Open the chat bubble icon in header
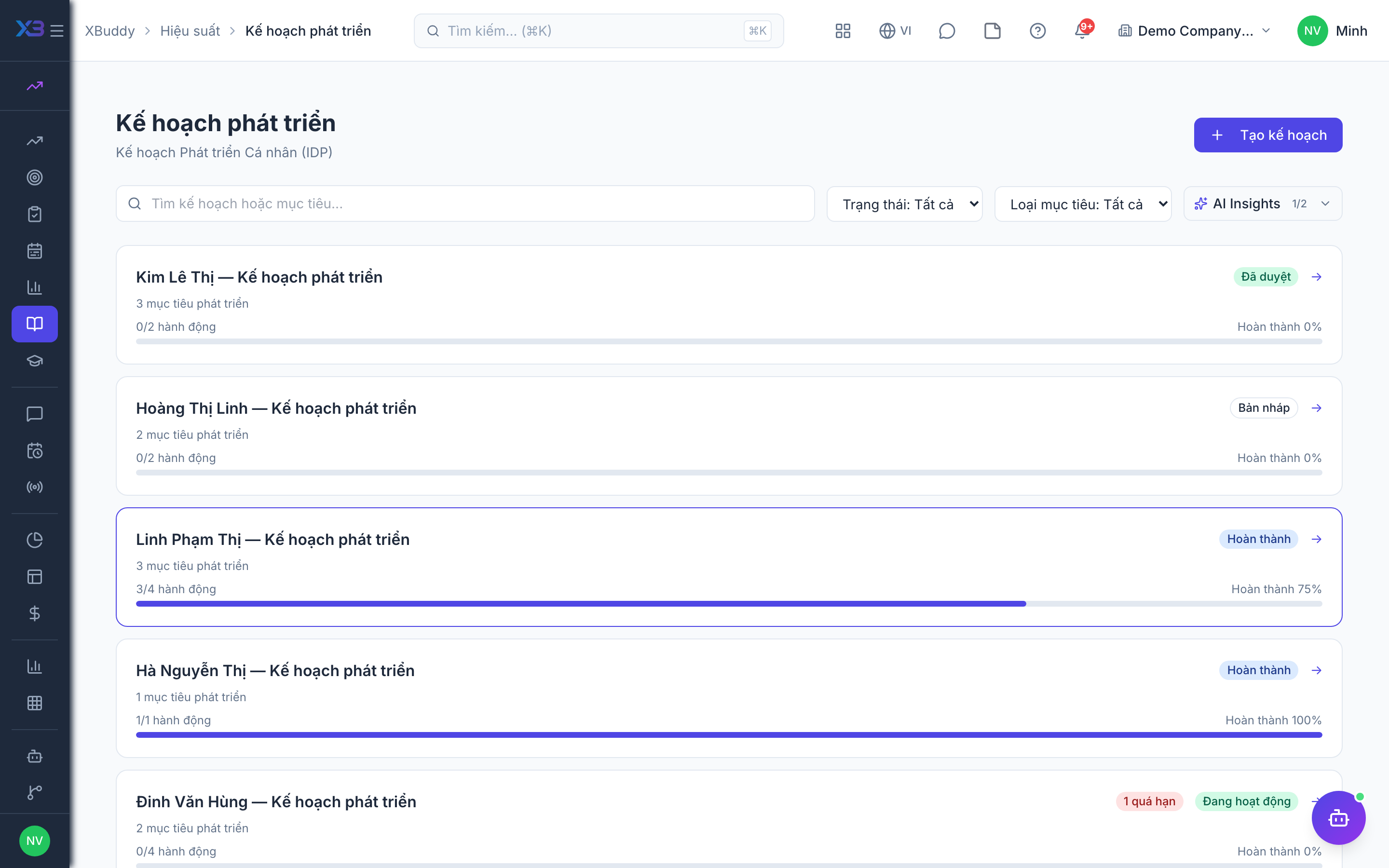1389x868 pixels. [946, 30]
